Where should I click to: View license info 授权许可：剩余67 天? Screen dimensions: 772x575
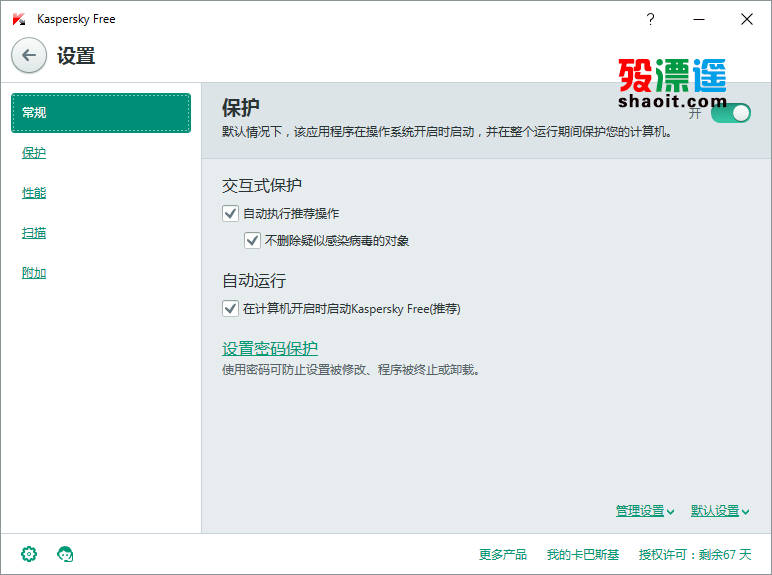pyautogui.click(x=695, y=555)
